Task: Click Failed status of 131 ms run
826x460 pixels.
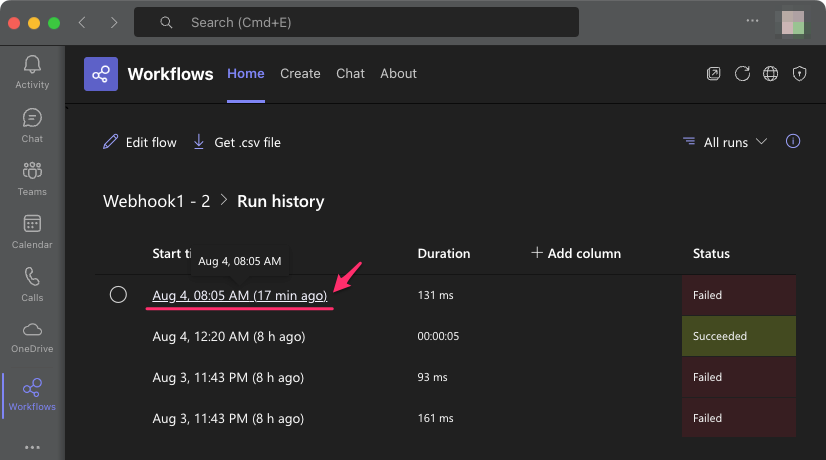Action: (x=739, y=295)
